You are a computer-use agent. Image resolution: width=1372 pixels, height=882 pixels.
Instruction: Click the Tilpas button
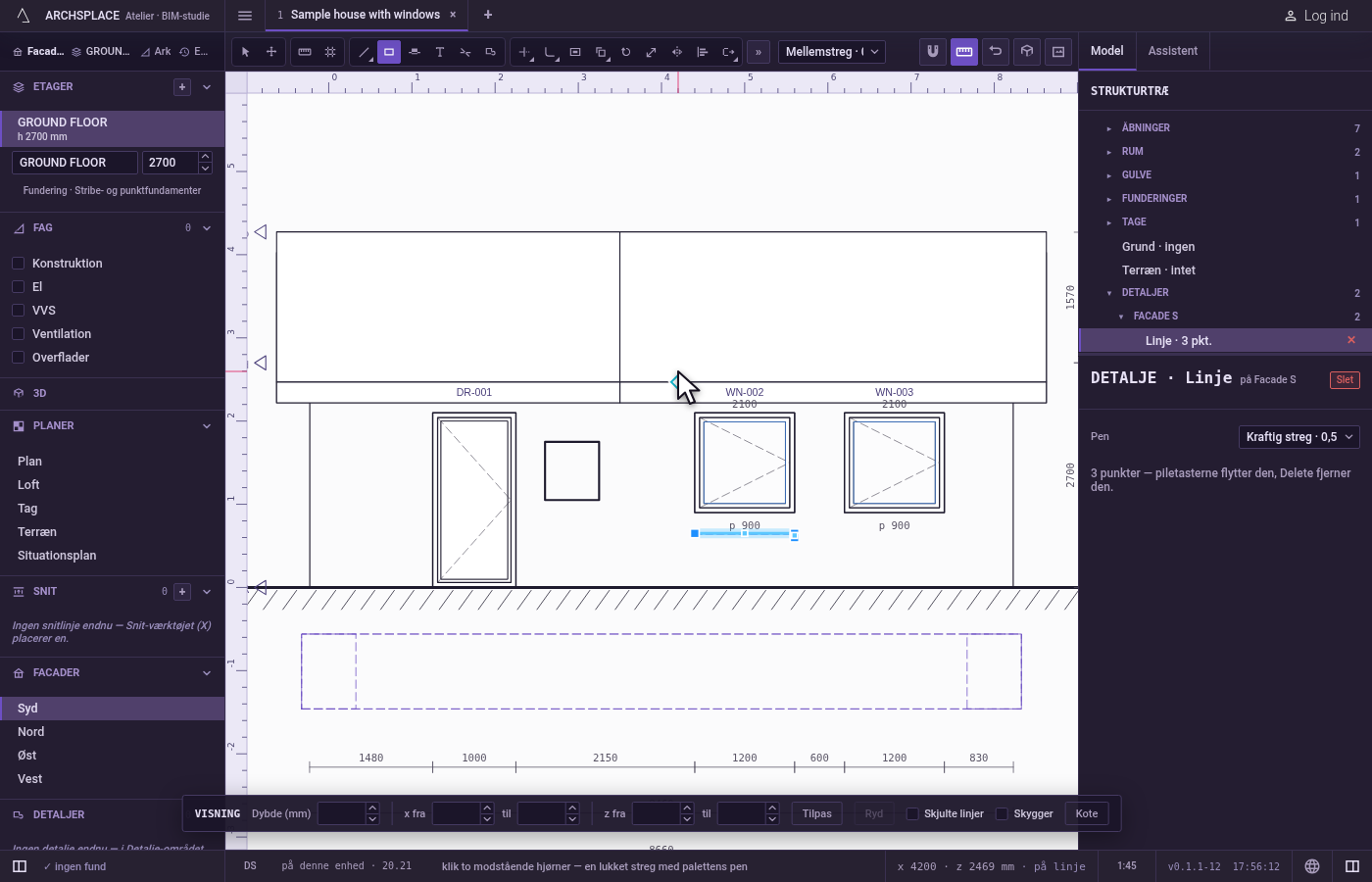coord(817,813)
